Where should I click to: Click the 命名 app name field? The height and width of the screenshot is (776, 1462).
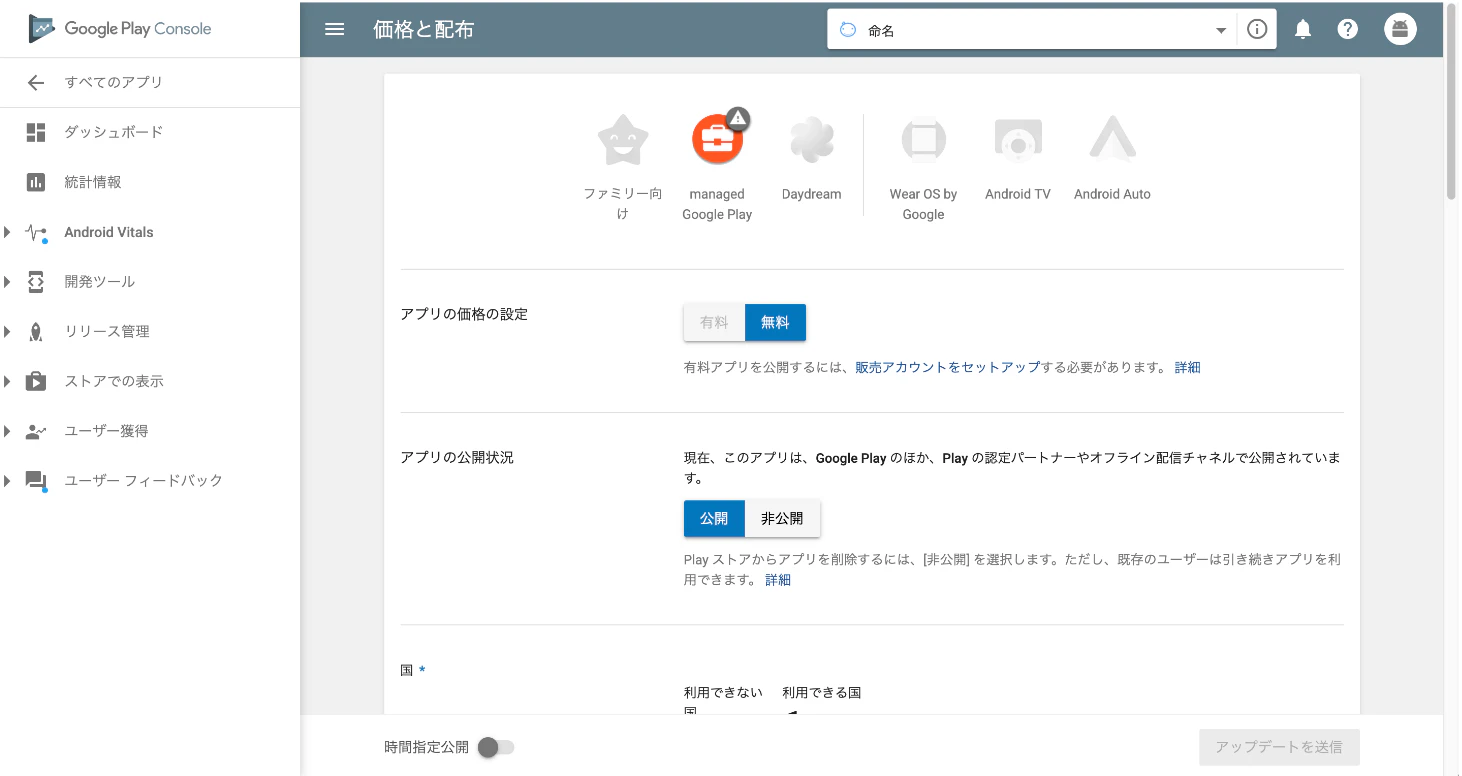pos(1030,31)
